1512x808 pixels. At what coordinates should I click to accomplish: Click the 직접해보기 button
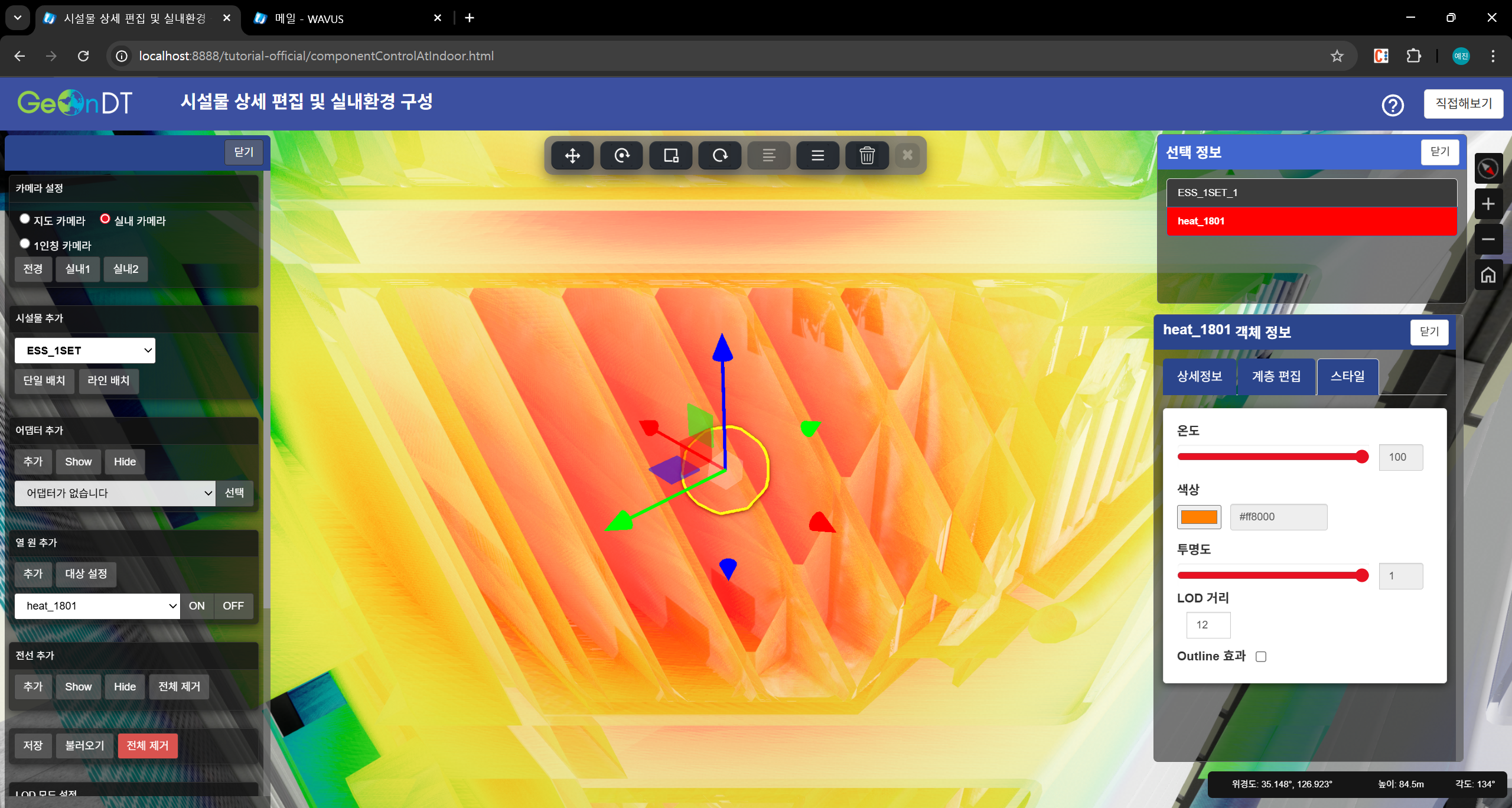coord(1464,104)
